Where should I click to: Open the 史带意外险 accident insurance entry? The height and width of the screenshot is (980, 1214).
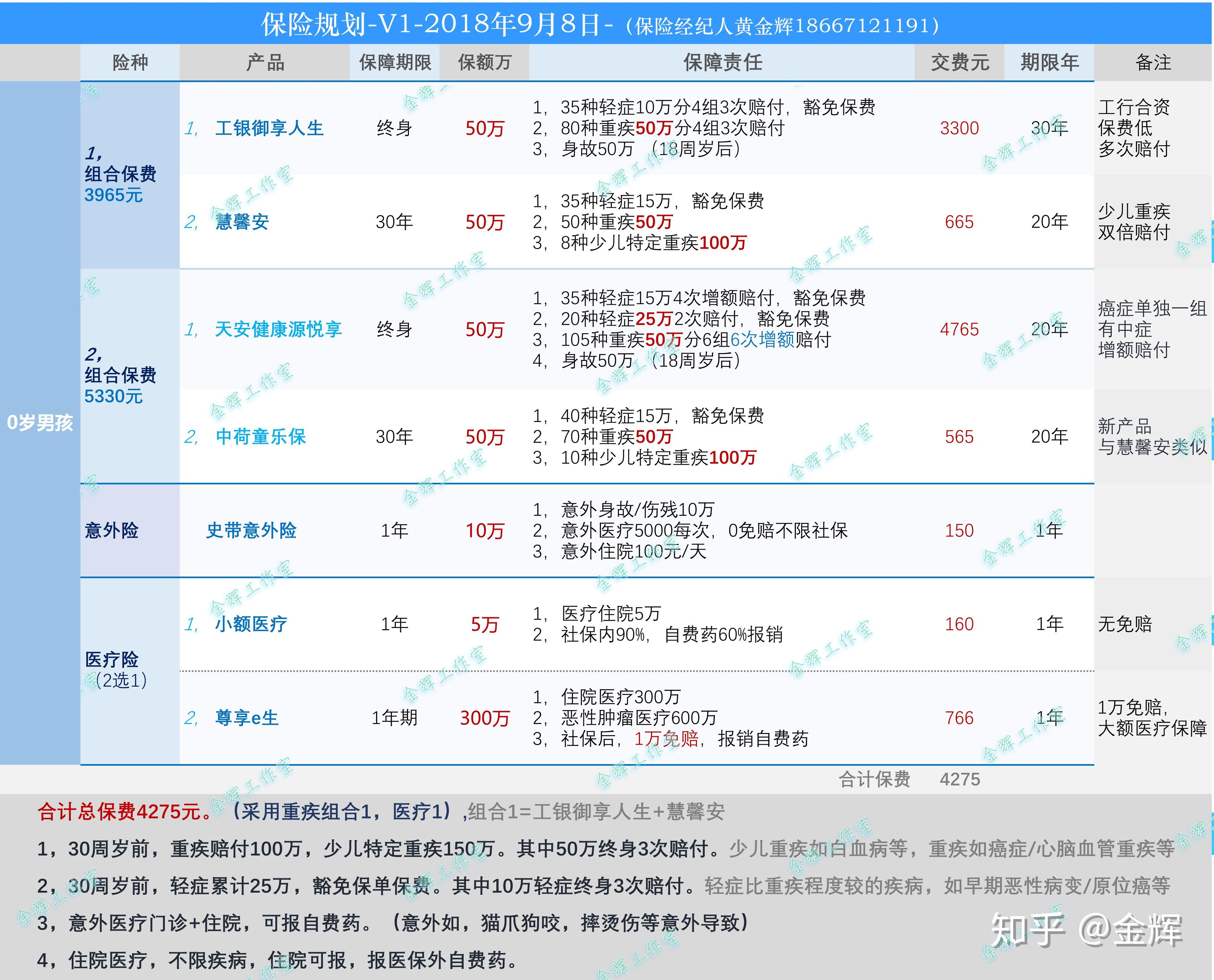pyautogui.click(x=253, y=529)
